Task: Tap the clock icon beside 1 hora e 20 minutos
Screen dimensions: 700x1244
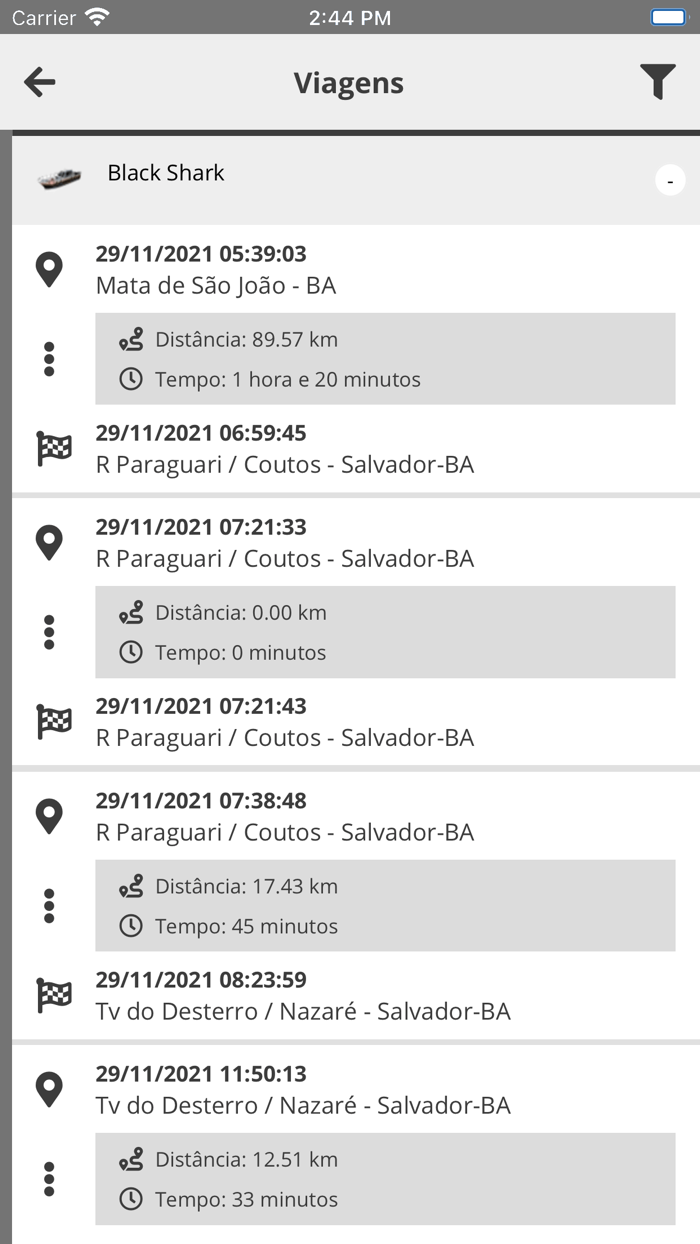Action: click(130, 380)
